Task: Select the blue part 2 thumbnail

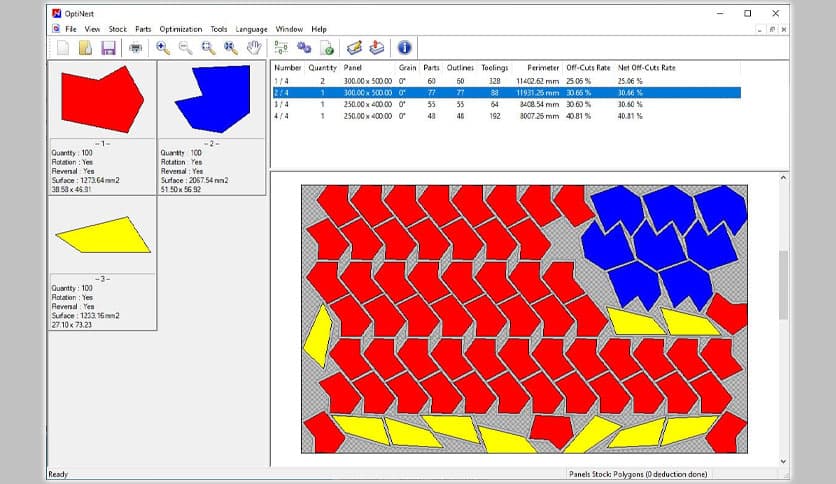Action: pos(210,100)
